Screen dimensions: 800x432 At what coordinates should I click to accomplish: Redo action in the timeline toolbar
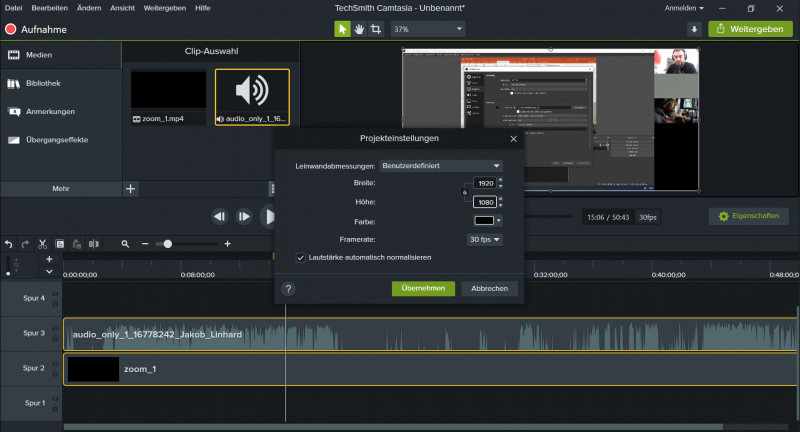pyautogui.click(x=26, y=244)
